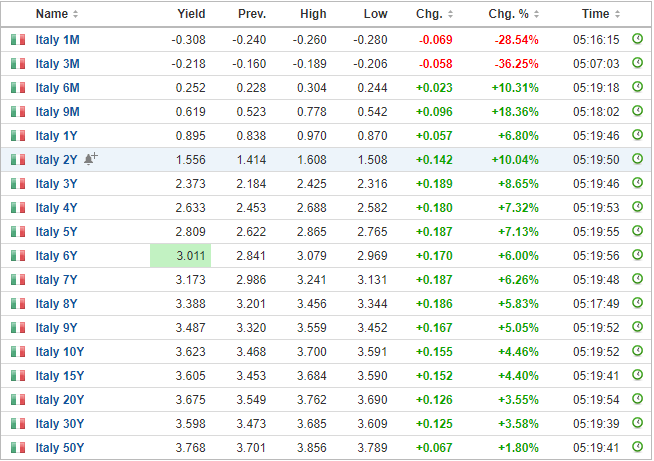
Task: Click the clock icon in Italy 3M row
Action: pyautogui.click(x=637, y=63)
